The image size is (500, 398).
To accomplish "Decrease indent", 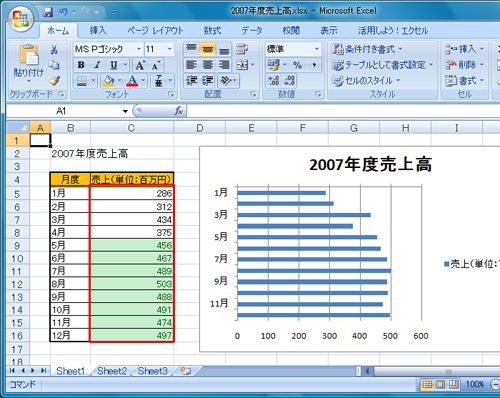I will pos(191,81).
